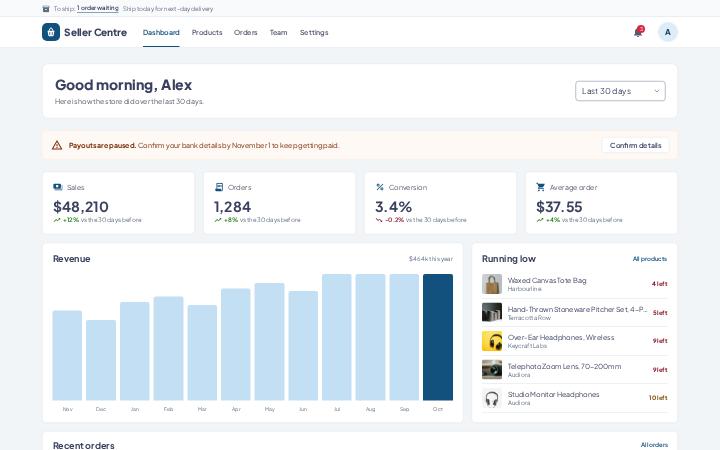Select the Jan revenue bar

tap(135, 351)
